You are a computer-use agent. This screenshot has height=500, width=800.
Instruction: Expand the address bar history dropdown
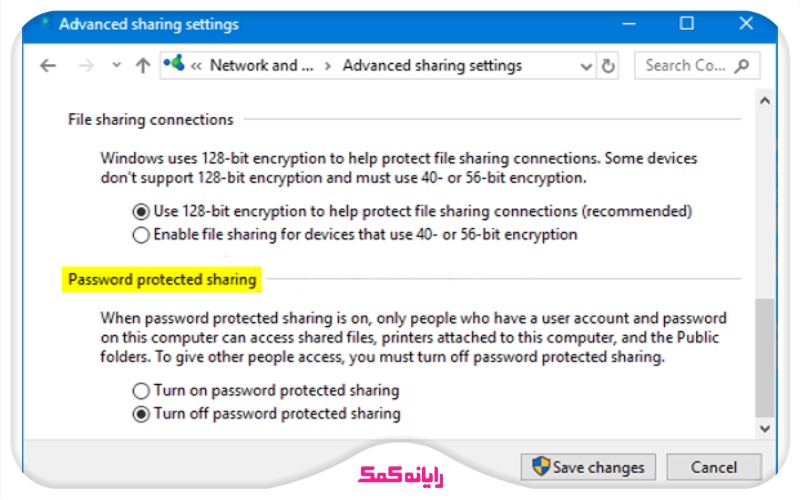(x=586, y=66)
